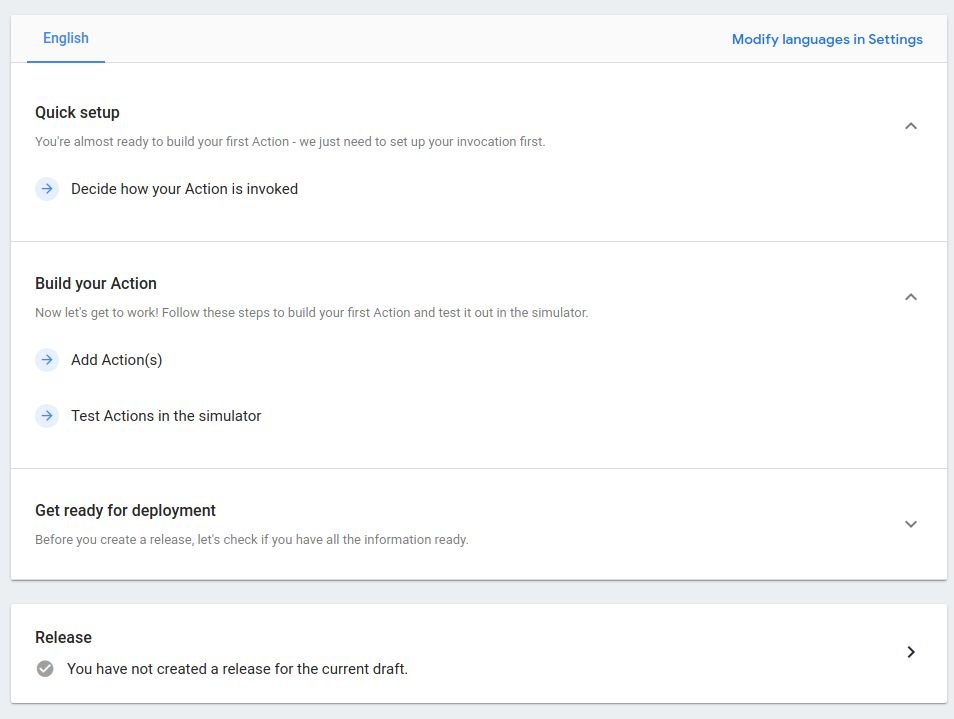
Task: Click the gray checkmark icon under Release
Action: (x=45, y=669)
